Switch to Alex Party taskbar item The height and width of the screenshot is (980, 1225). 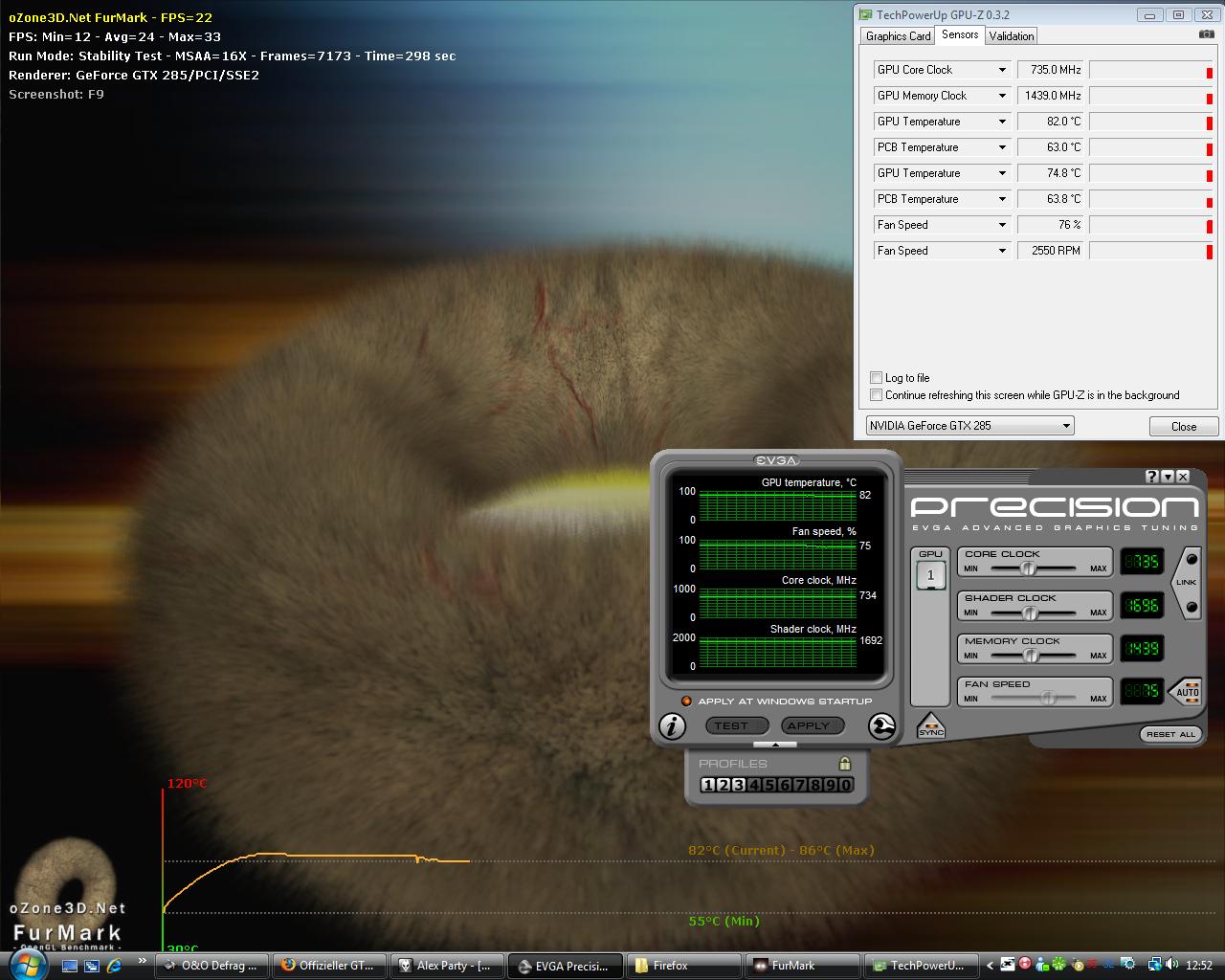point(446,966)
